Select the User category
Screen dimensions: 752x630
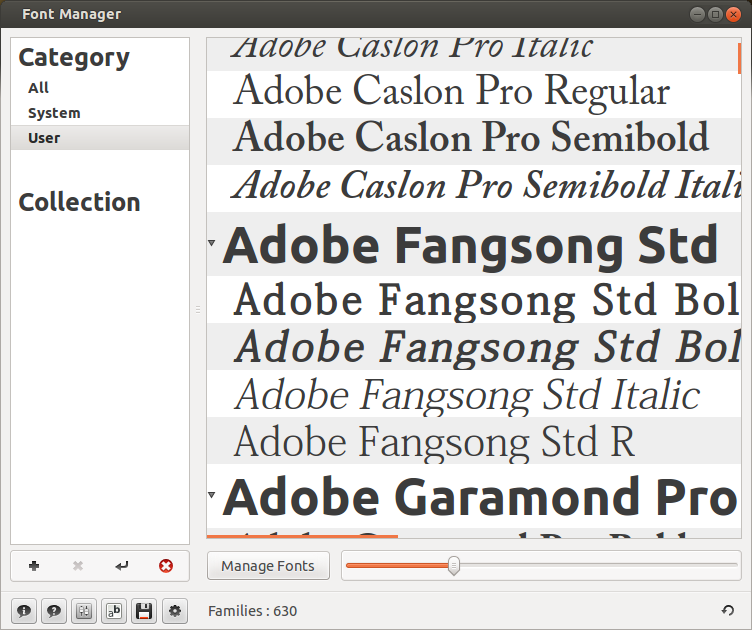pyautogui.click(x=100, y=138)
